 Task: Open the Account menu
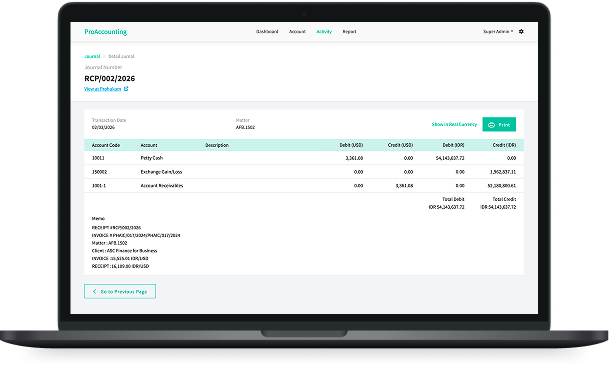click(297, 31)
